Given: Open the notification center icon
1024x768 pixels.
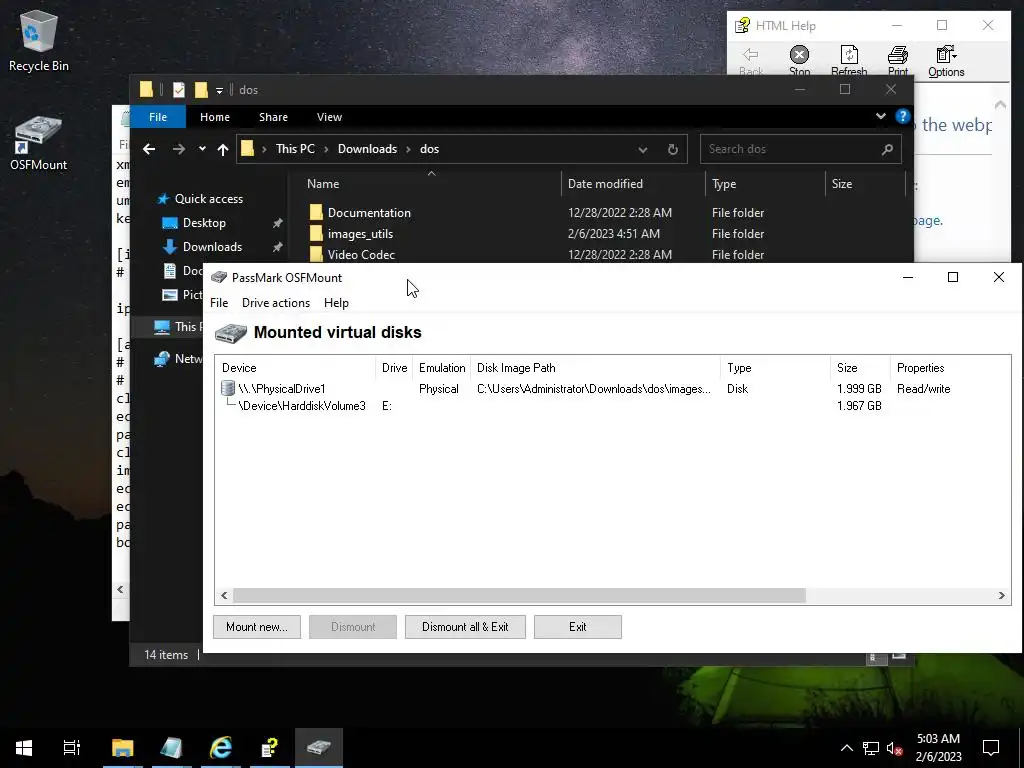Looking at the screenshot, I should coord(991,748).
